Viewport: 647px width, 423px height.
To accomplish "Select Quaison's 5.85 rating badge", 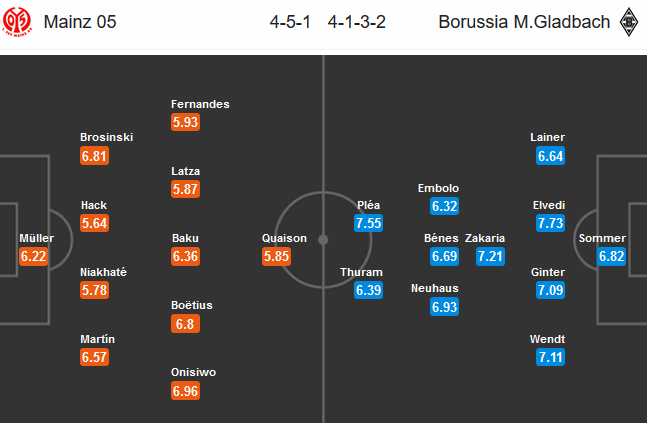I will click(276, 256).
